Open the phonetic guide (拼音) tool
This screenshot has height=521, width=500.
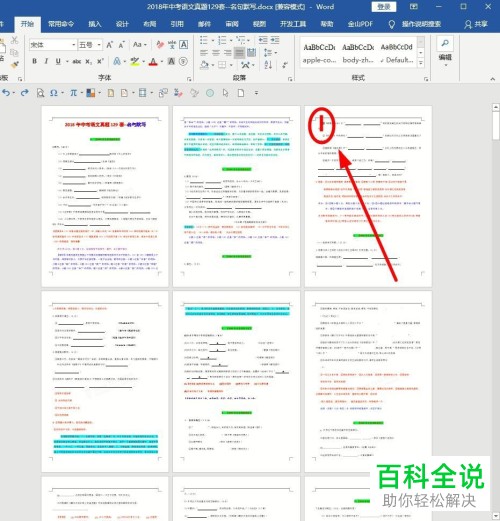click(x=172, y=45)
